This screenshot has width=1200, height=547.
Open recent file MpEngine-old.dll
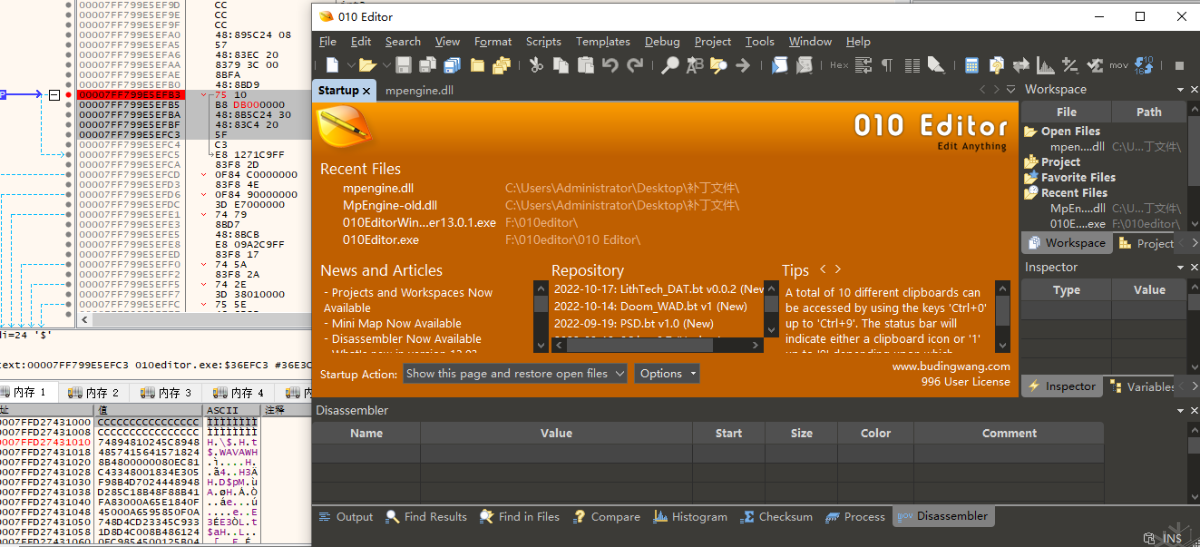click(x=390, y=204)
